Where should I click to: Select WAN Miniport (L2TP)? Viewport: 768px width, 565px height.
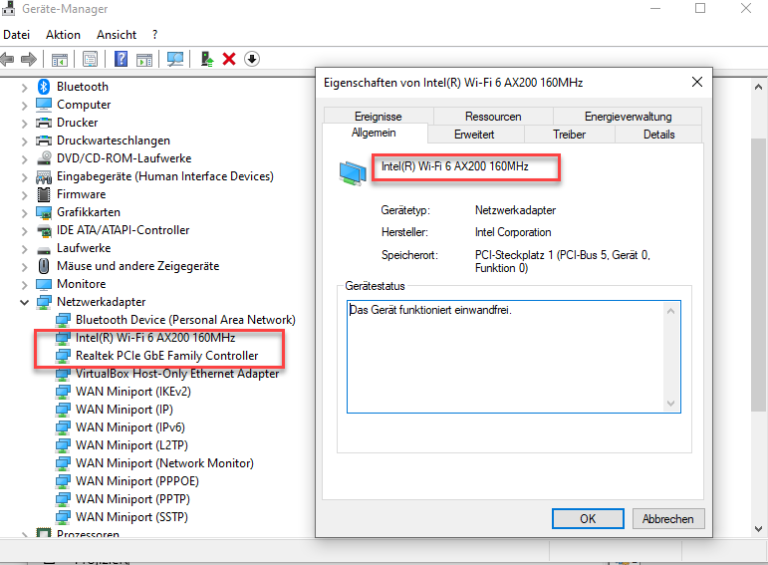click(x=132, y=445)
